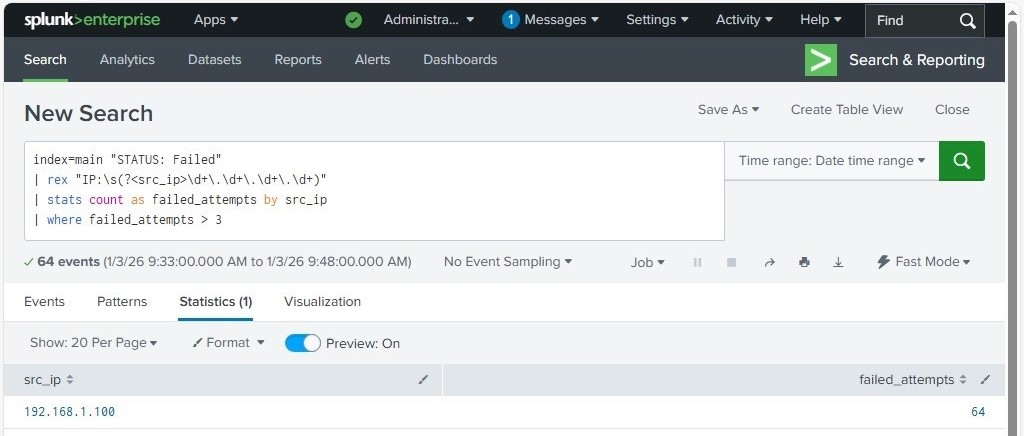Select the Statistics (1) tab

point(216,302)
